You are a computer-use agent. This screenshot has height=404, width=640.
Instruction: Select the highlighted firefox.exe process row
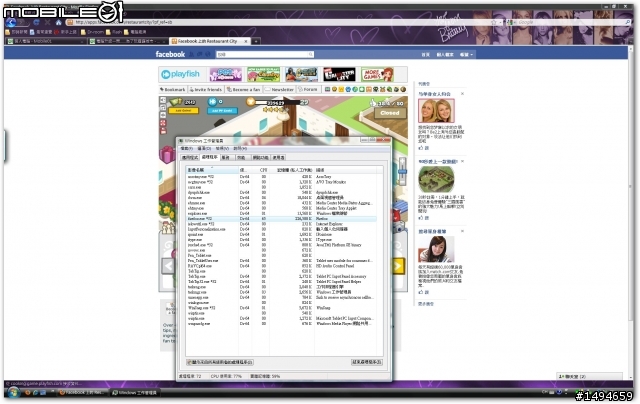(x=282, y=219)
